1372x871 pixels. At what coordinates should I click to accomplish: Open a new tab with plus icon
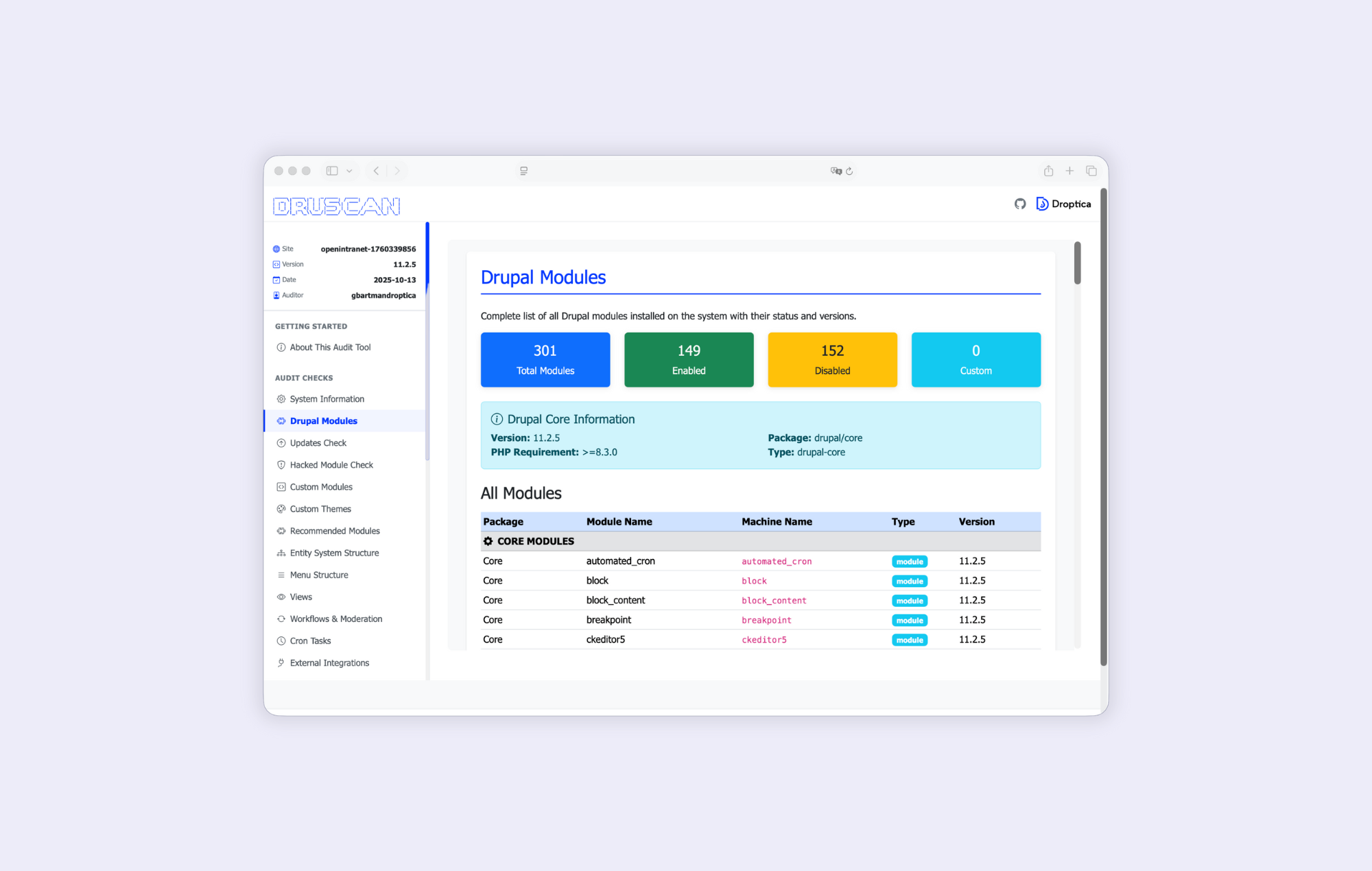point(1069,171)
